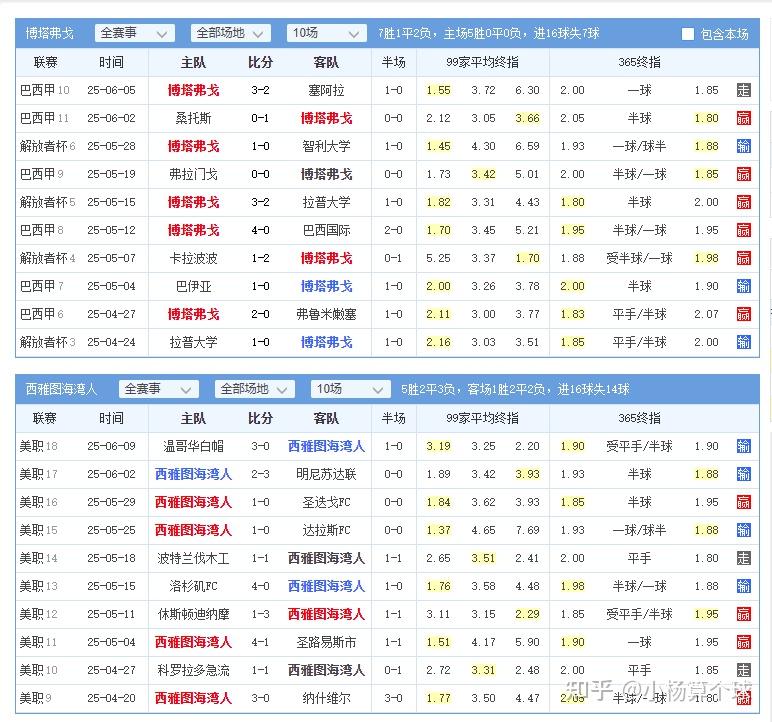Click the 4-1 score against 圣路易斯市

pyautogui.click(x=260, y=642)
